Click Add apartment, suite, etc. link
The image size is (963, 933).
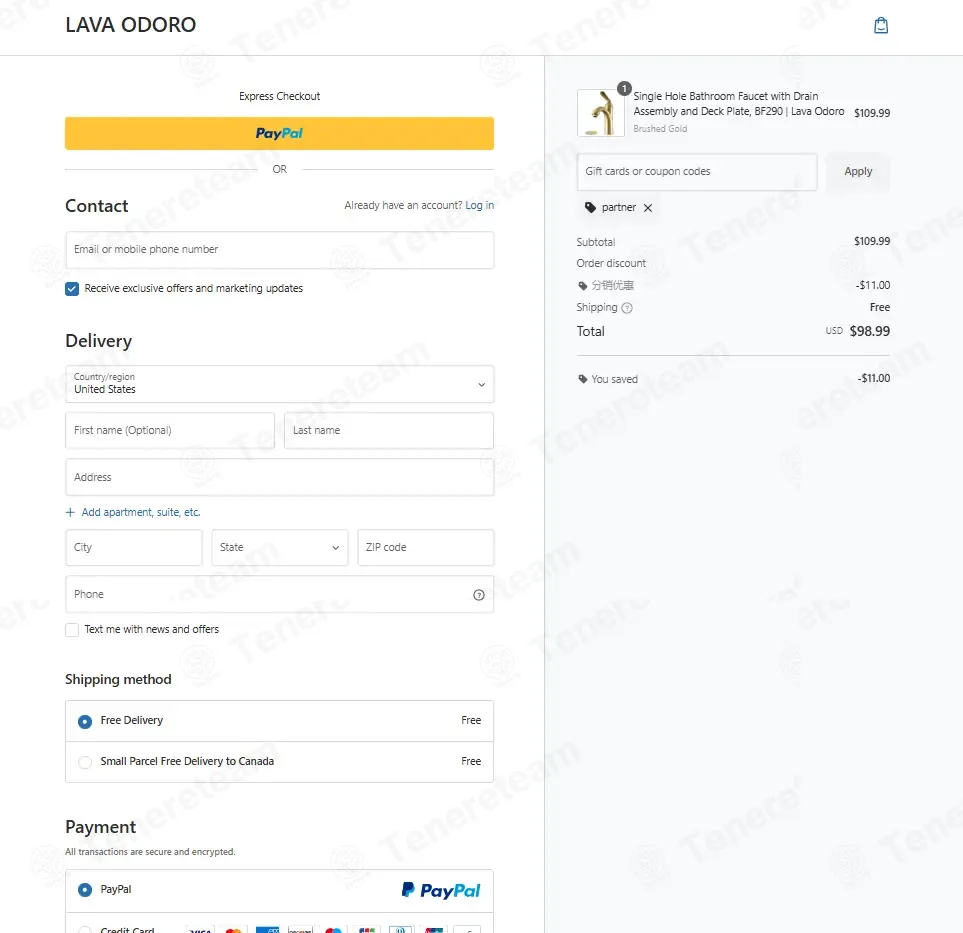(141, 512)
